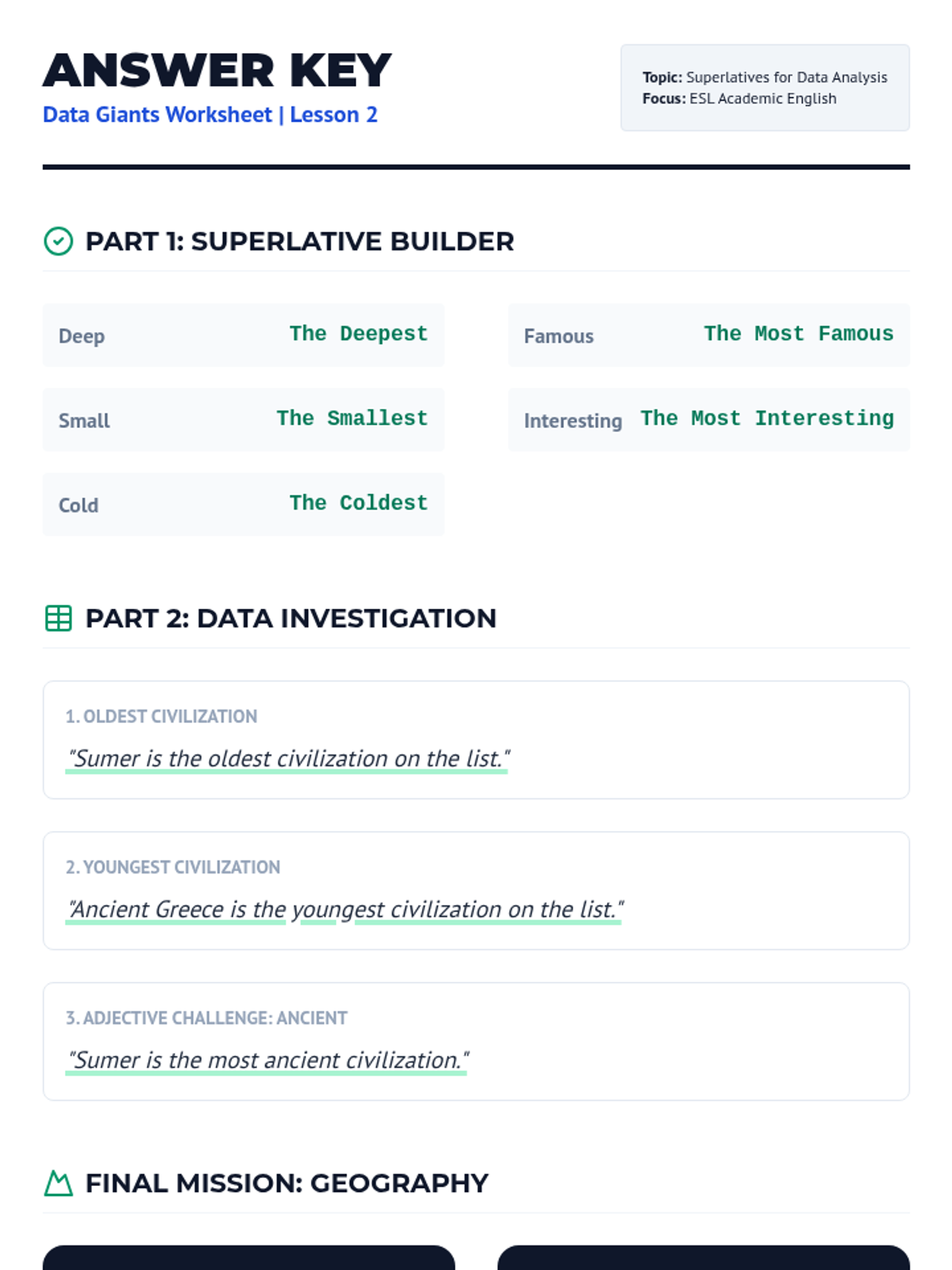
Task: Click the 'Part 1: Superlative Builder' heading
Action: pyautogui.click(x=300, y=241)
